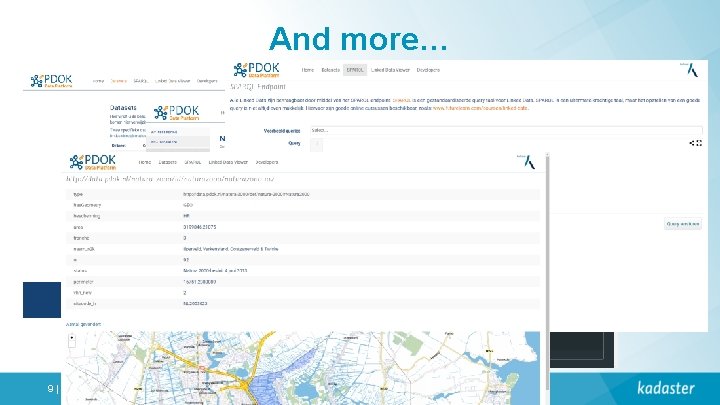
Task: Click the PDOK logo in the SPARQL Endpoint window
Action: (x=256, y=70)
